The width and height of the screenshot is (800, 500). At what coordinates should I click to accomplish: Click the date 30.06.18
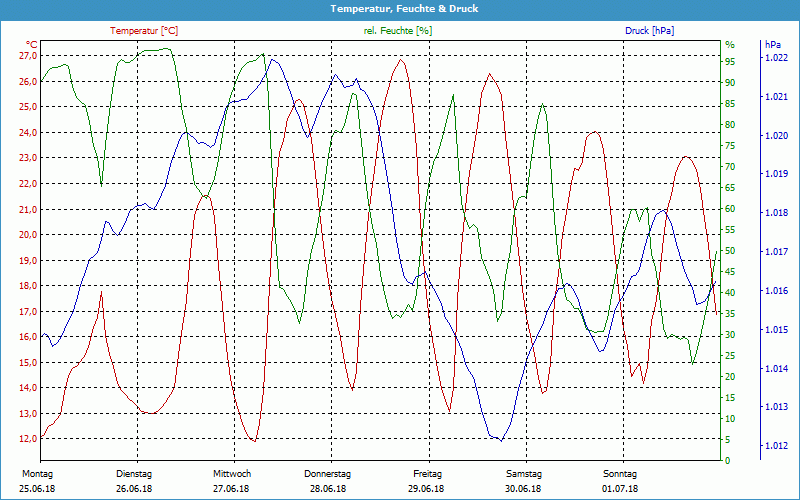[523, 489]
